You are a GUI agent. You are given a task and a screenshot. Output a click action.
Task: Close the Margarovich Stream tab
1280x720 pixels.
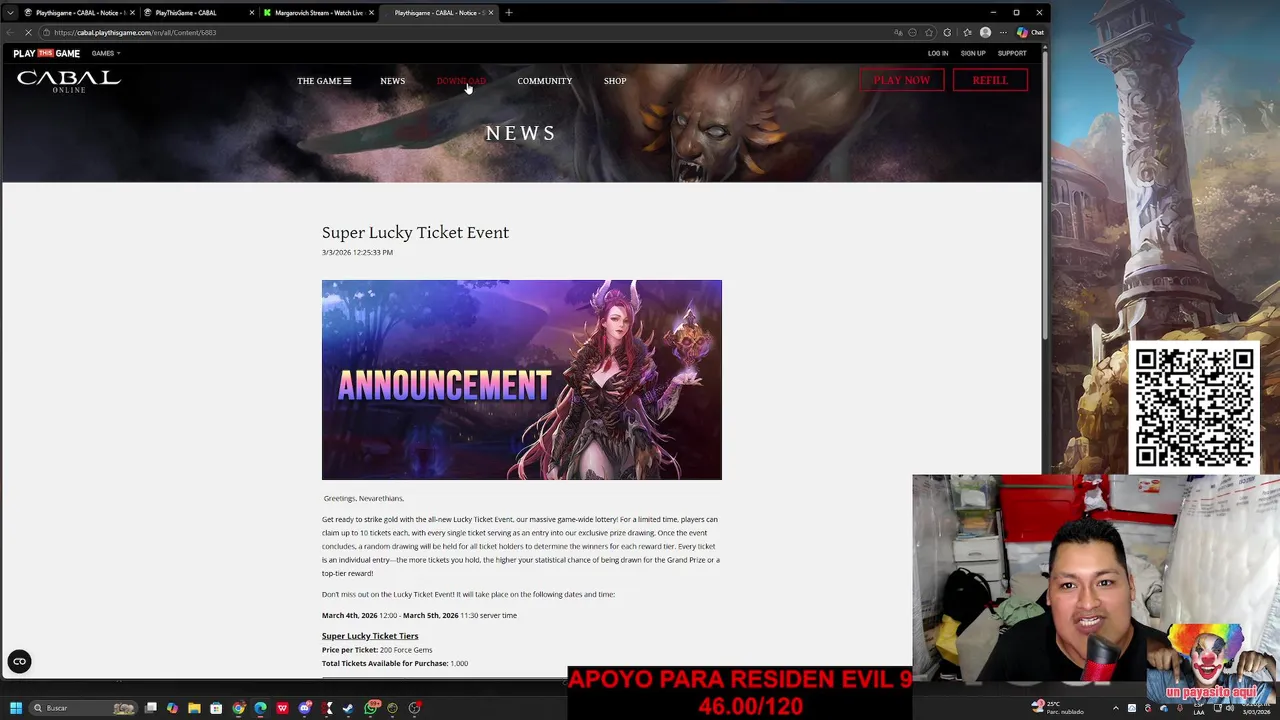(x=371, y=13)
